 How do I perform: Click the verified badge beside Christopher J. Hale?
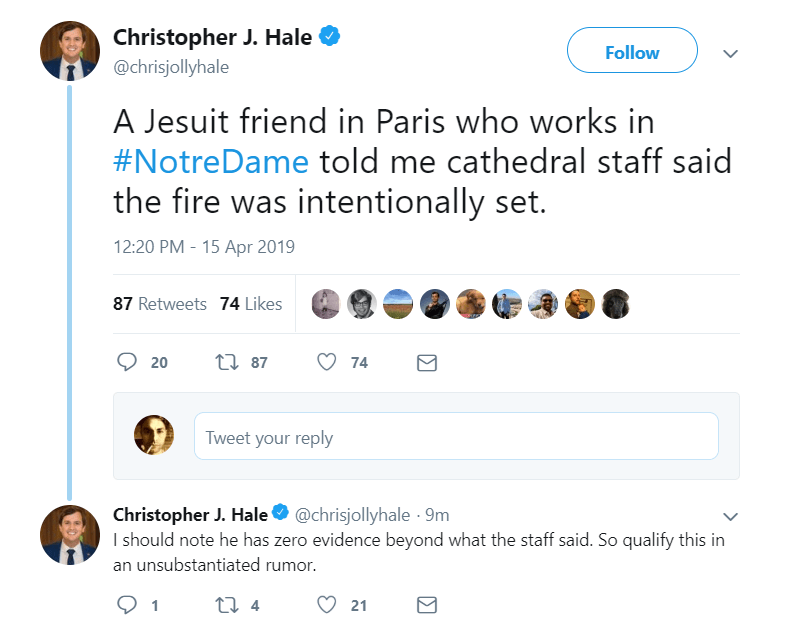coord(330,37)
